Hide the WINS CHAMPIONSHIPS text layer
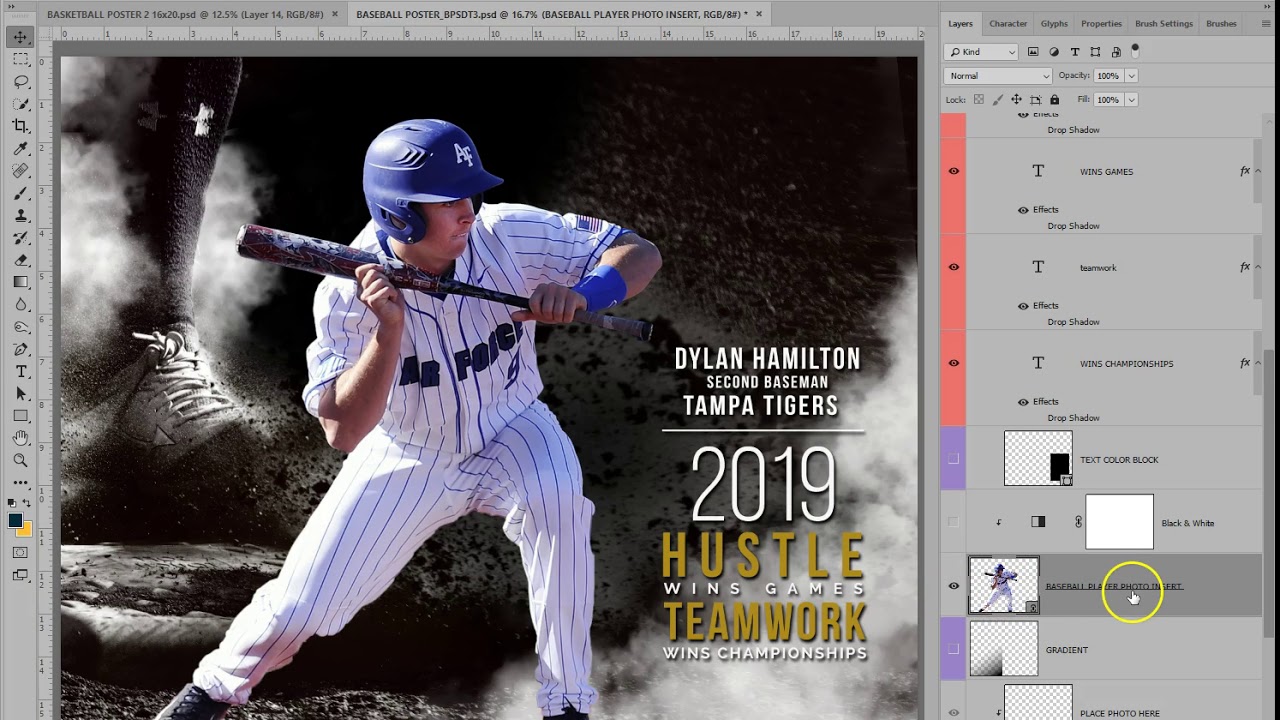This screenshot has width=1280, height=720. (x=953, y=363)
